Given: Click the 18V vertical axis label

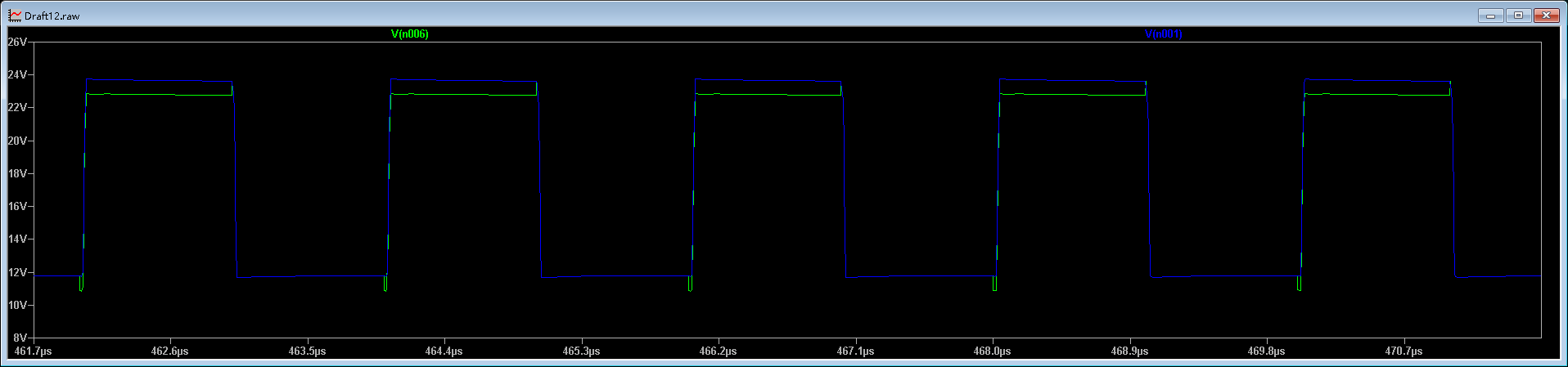Looking at the screenshot, I should click(x=17, y=173).
